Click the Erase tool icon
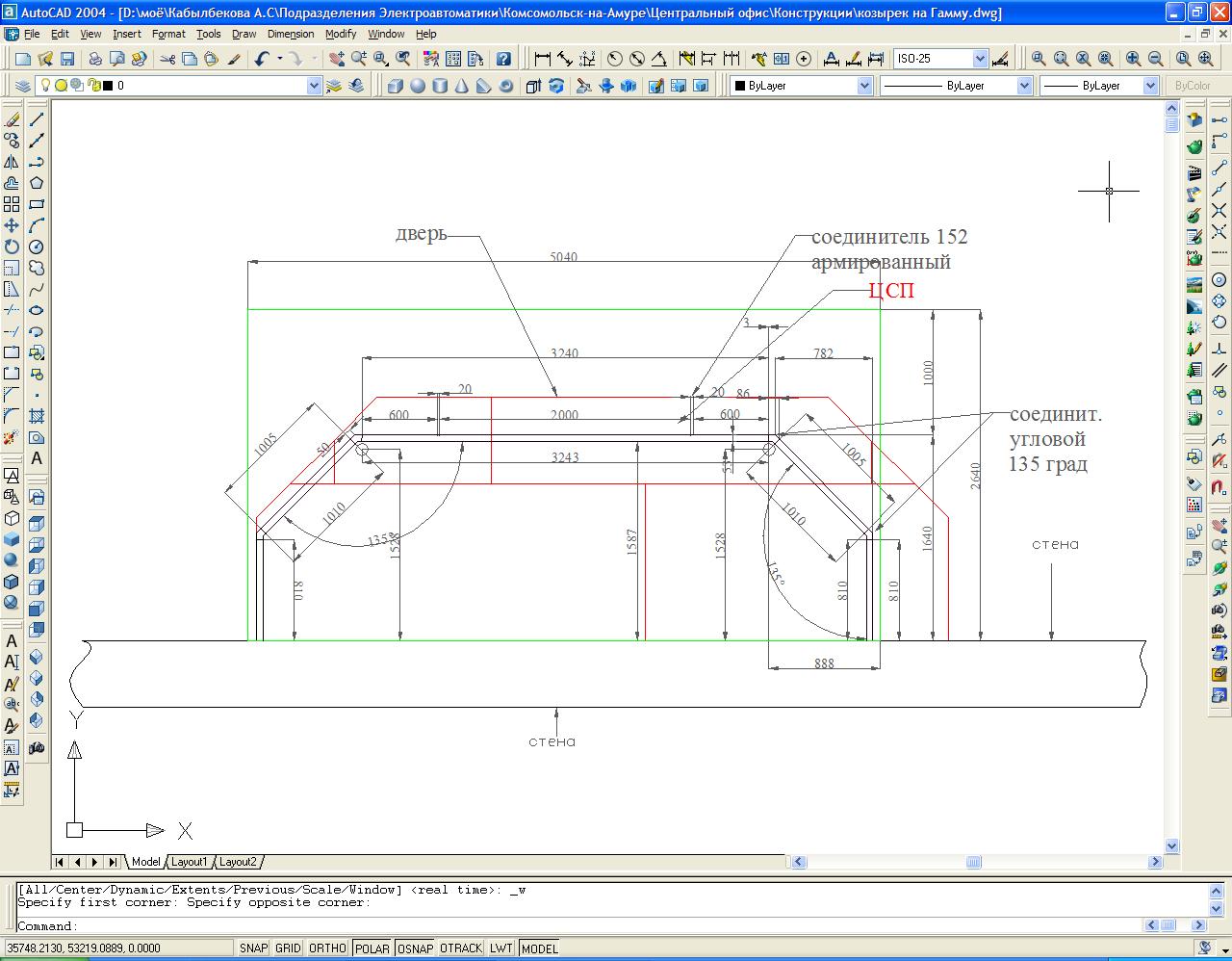 [x=12, y=120]
